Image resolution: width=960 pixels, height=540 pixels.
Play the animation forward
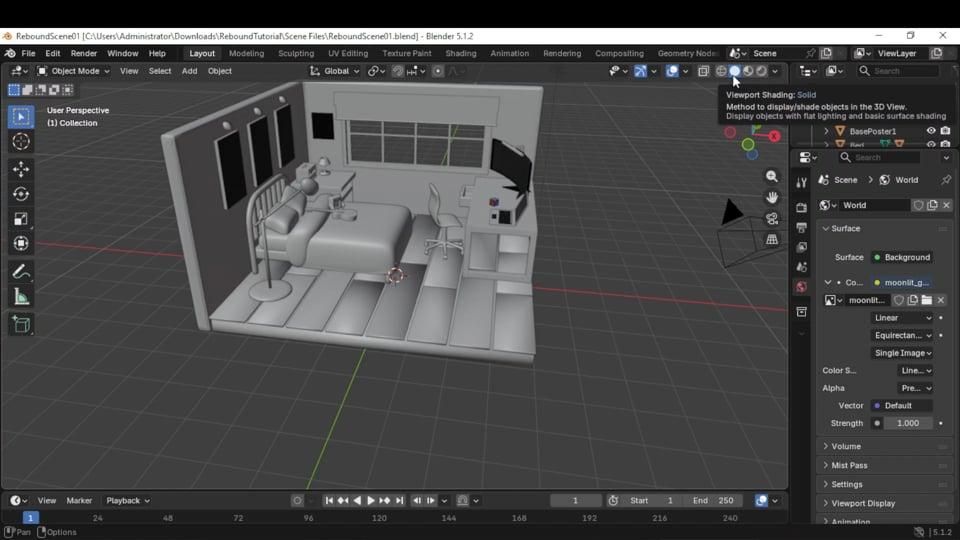click(x=370, y=500)
